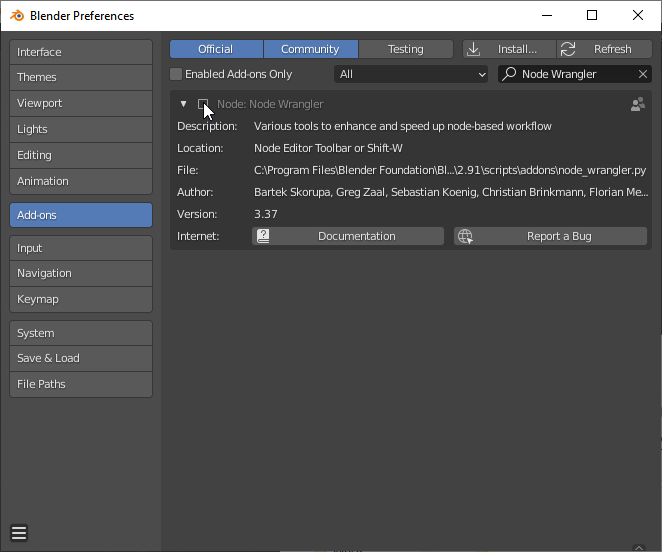Image resolution: width=662 pixels, height=552 pixels.
Task: Open the hamburger save preferences menu
Action: click(x=19, y=533)
